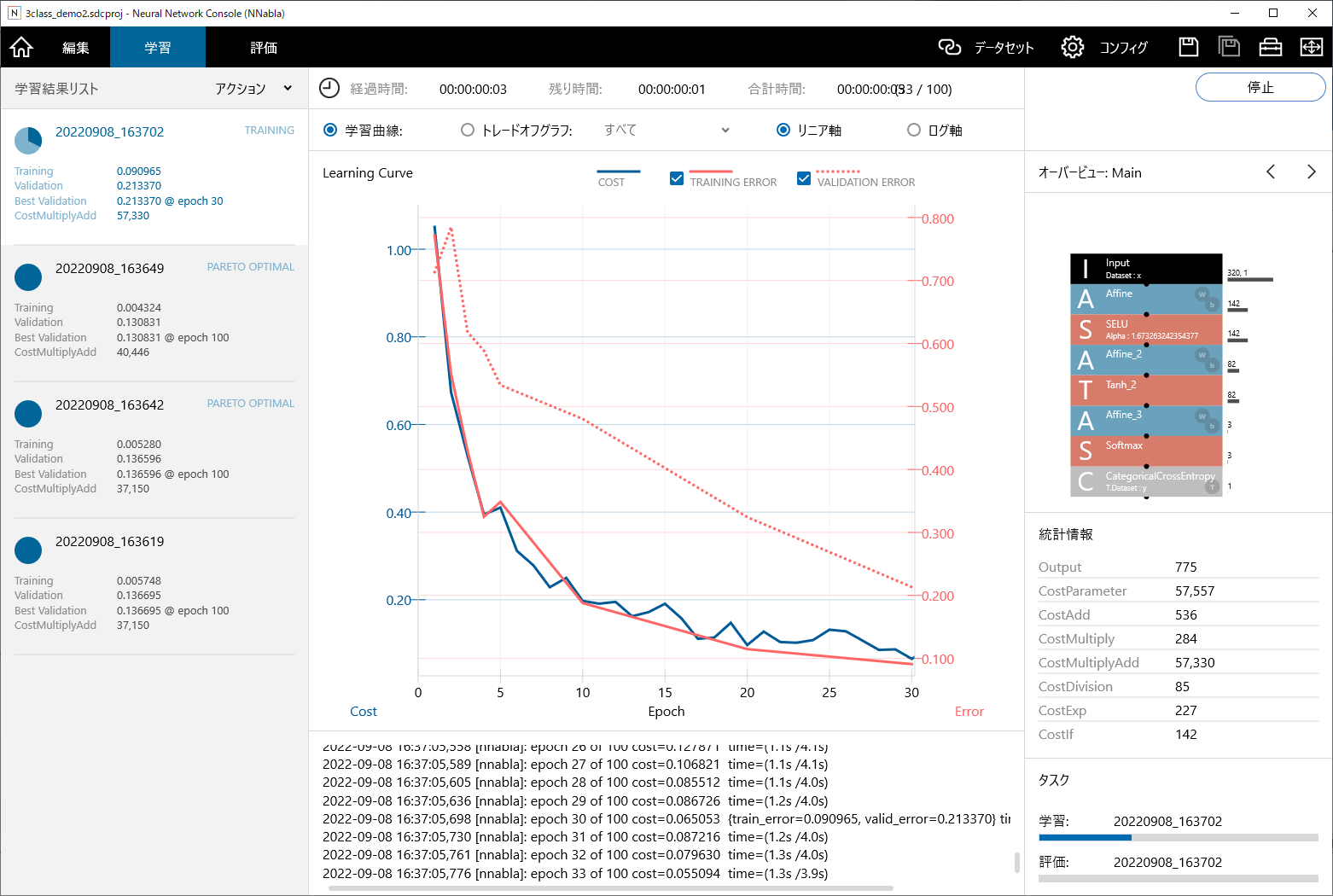This screenshot has height=896, width=1333.
Task: Click the fit-to-screen arrows icon
Action: coord(1311,47)
